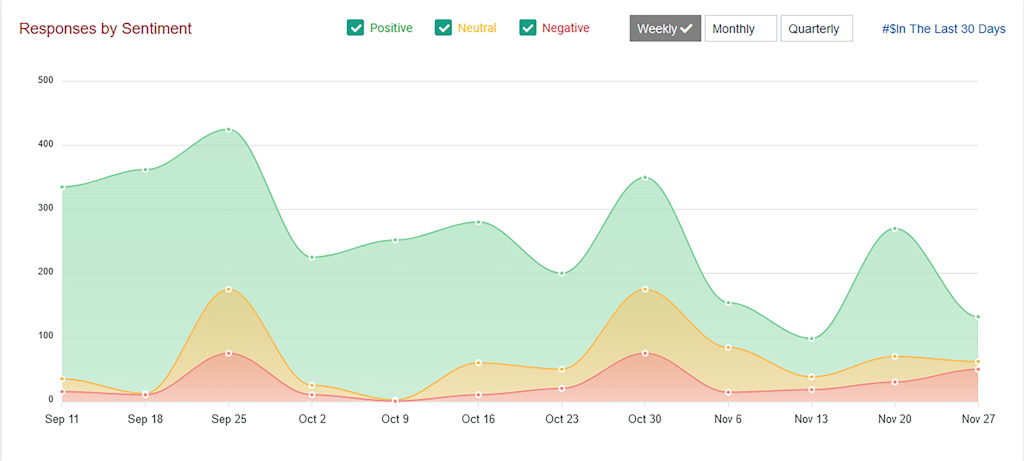Disable the Negative sentiment checkbox
The height and width of the screenshot is (461, 1024).
(x=528, y=28)
